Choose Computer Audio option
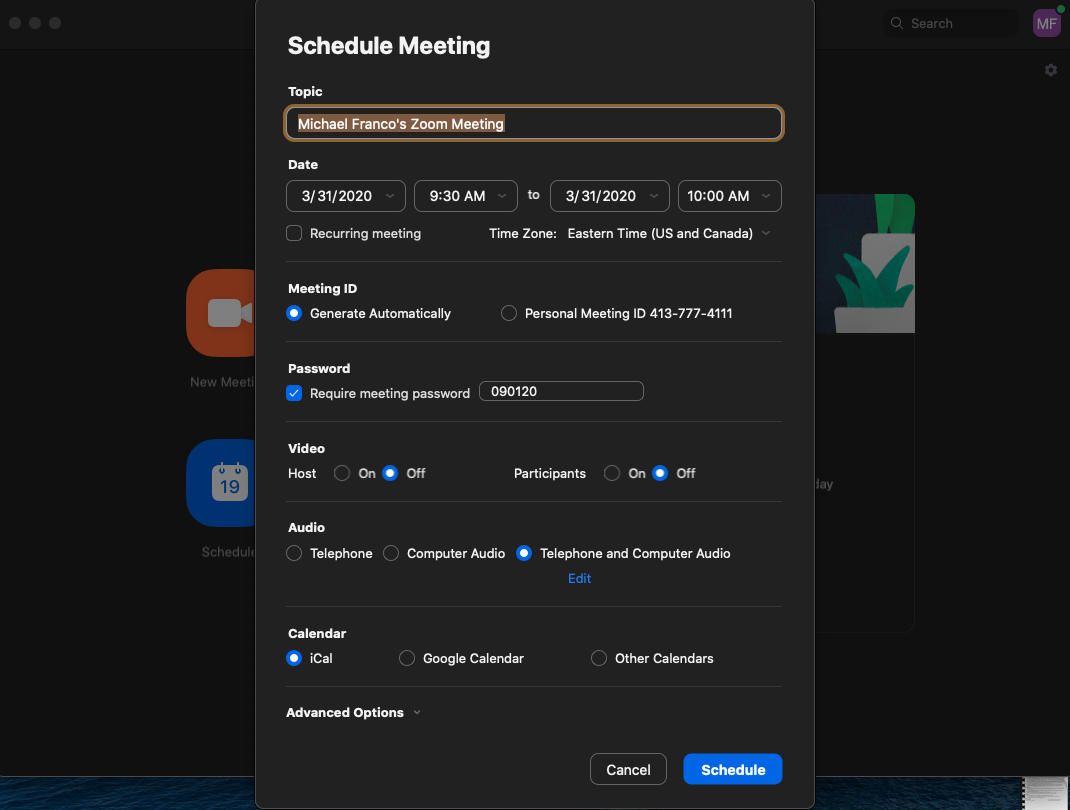Viewport: 1070px width, 810px height. click(x=391, y=553)
